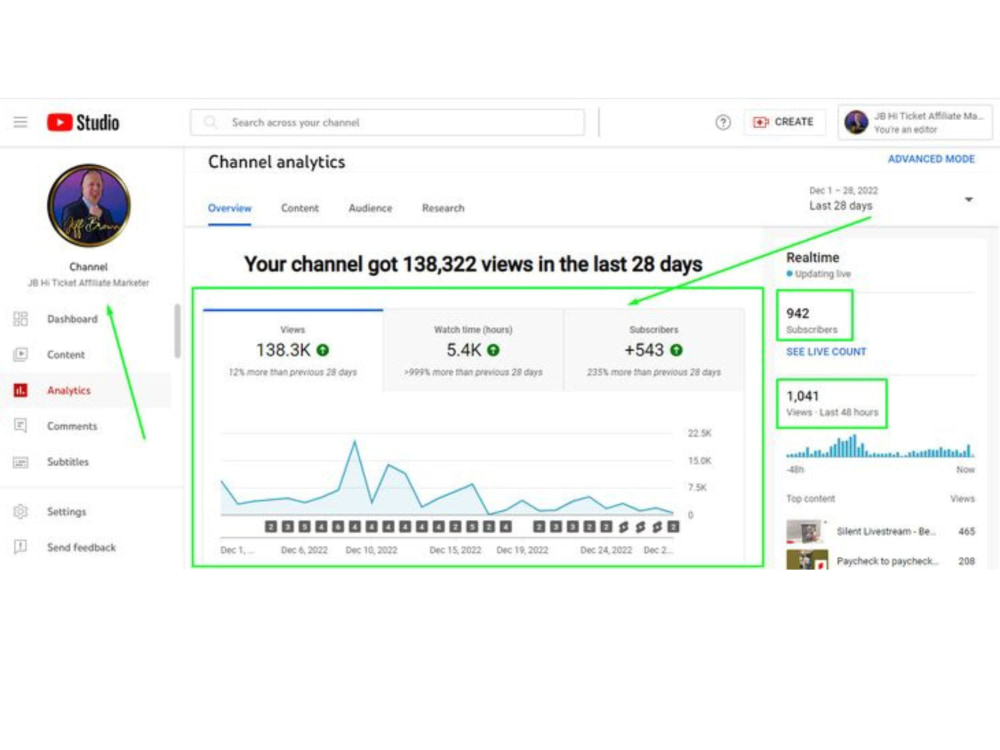Click the Subtitles icon in sidebar
The image size is (1000, 750).
coord(20,462)
